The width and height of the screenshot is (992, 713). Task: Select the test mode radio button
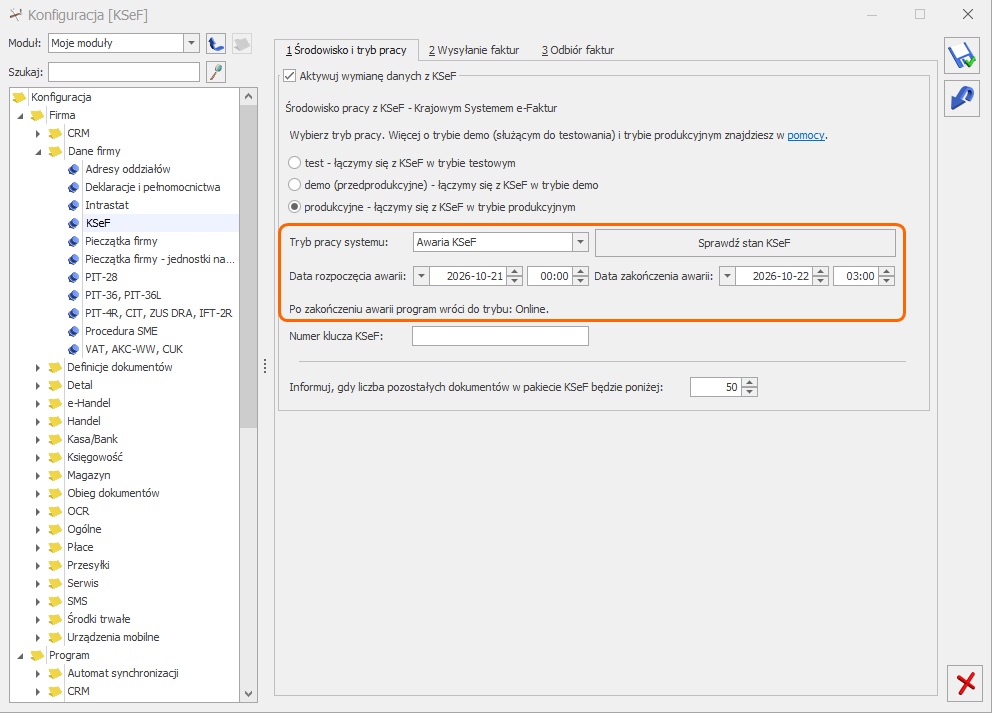point(294,163)
